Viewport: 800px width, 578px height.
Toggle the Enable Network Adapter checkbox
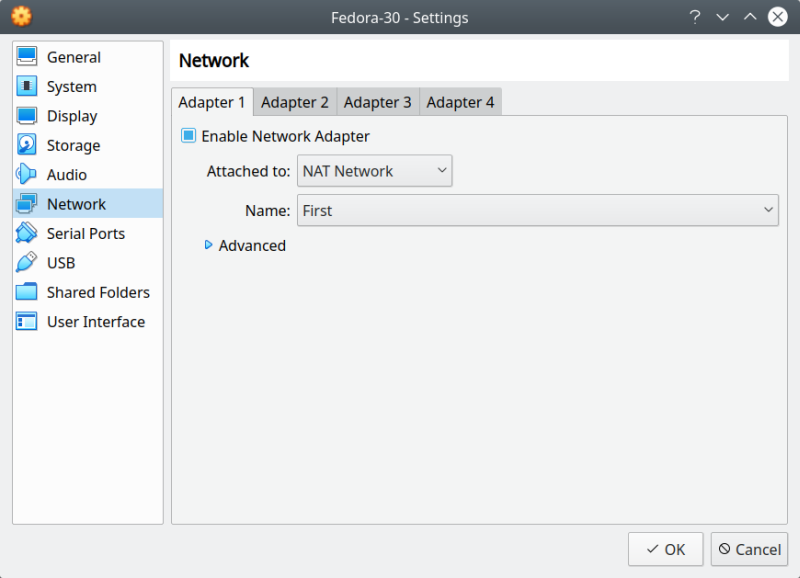pos(188,136)
